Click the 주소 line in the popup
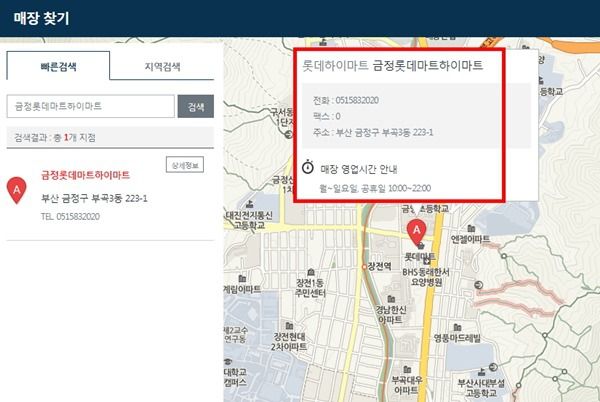 (x=373, y=132)
